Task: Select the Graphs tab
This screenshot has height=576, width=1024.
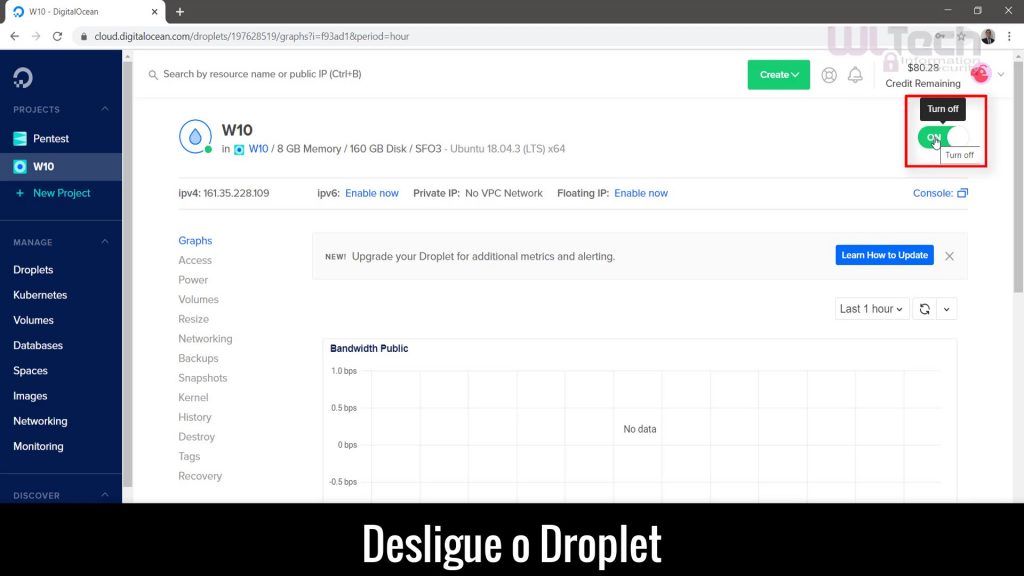Action: [195, 240]
